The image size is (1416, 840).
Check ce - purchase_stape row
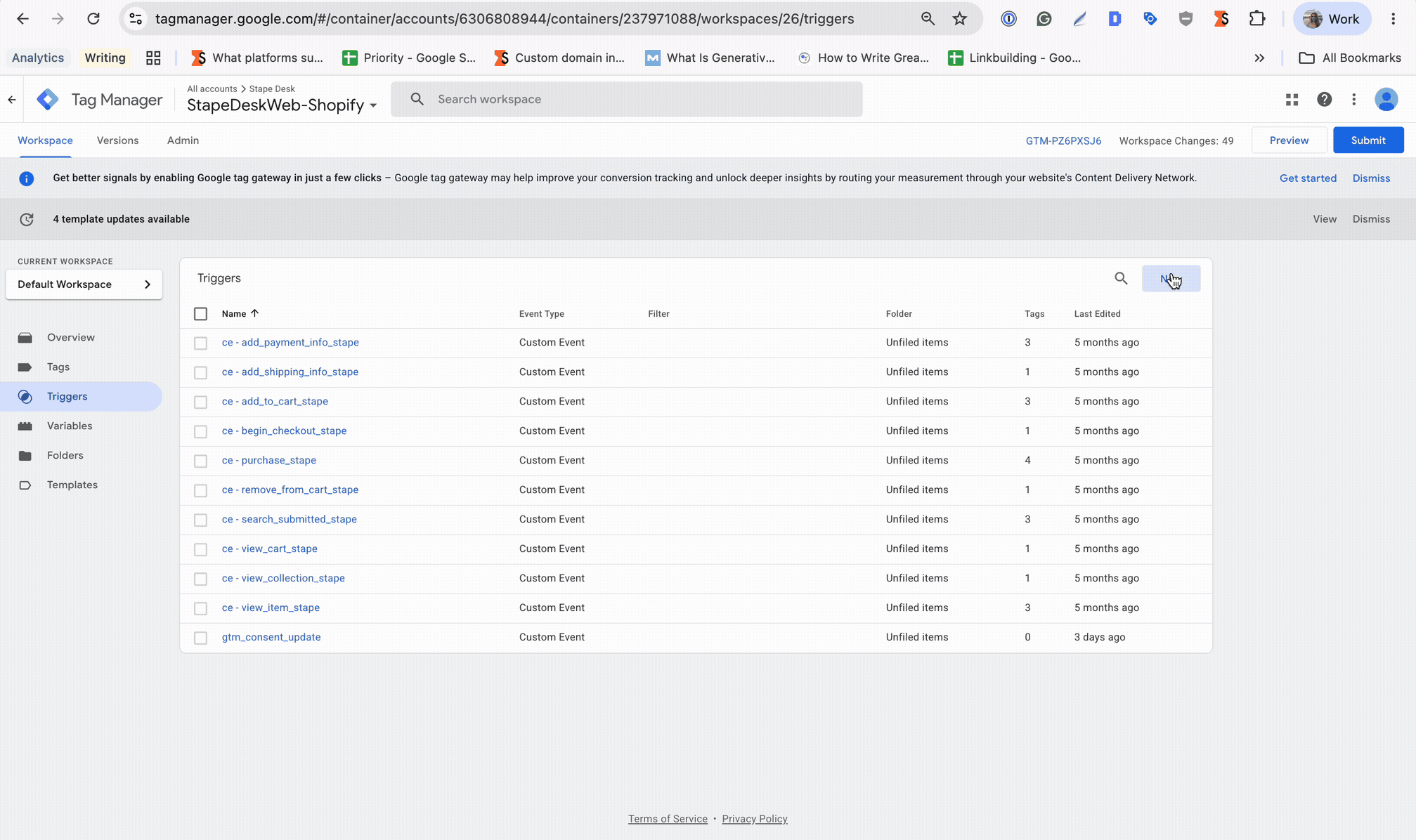pos(201,461)
